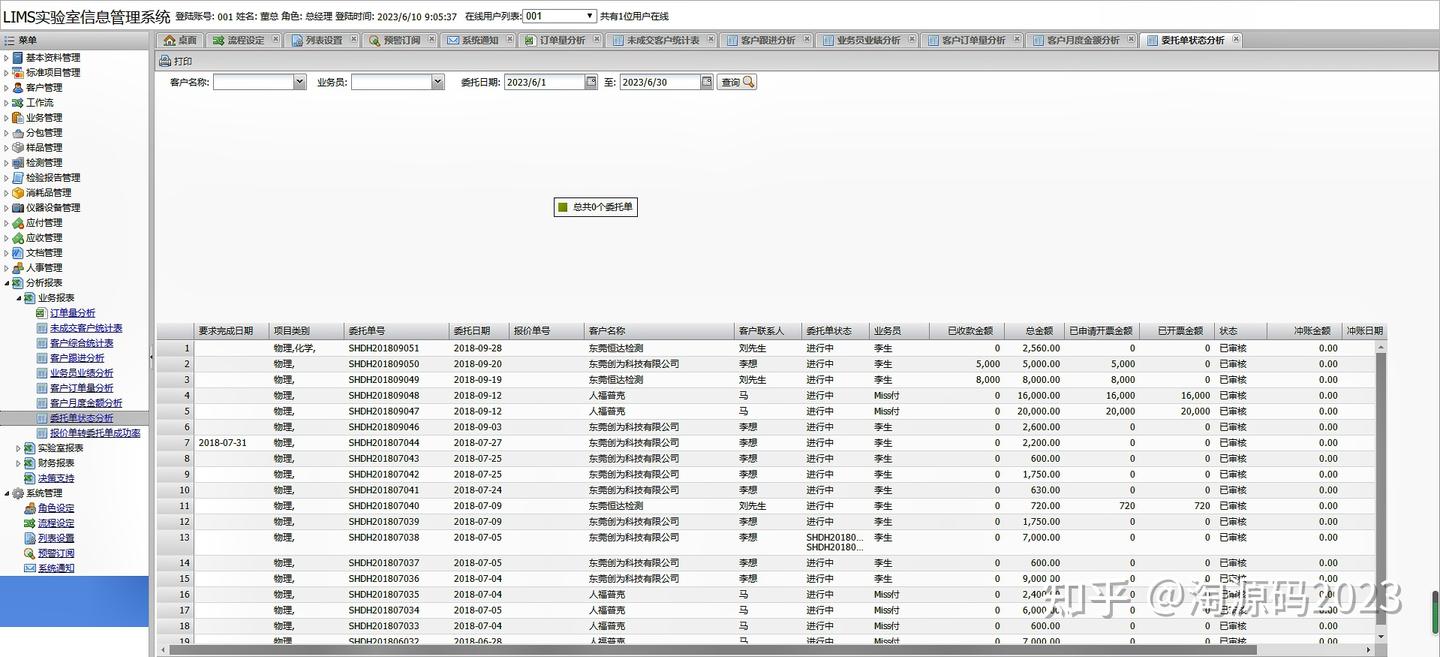
Task: Click the 检测管理 icon
Action: (x=18, y=163)
